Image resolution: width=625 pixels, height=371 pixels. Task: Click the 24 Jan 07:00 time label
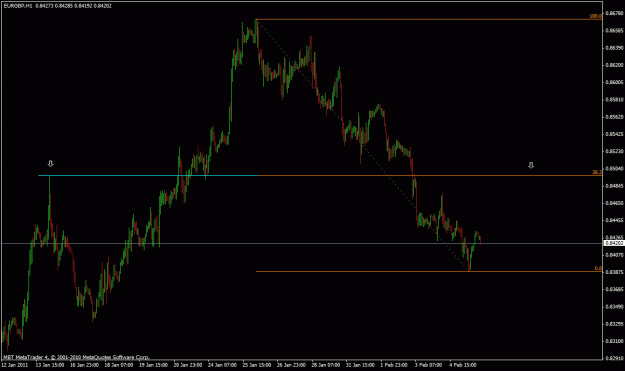pyautogui.click(x=222, y=365)
